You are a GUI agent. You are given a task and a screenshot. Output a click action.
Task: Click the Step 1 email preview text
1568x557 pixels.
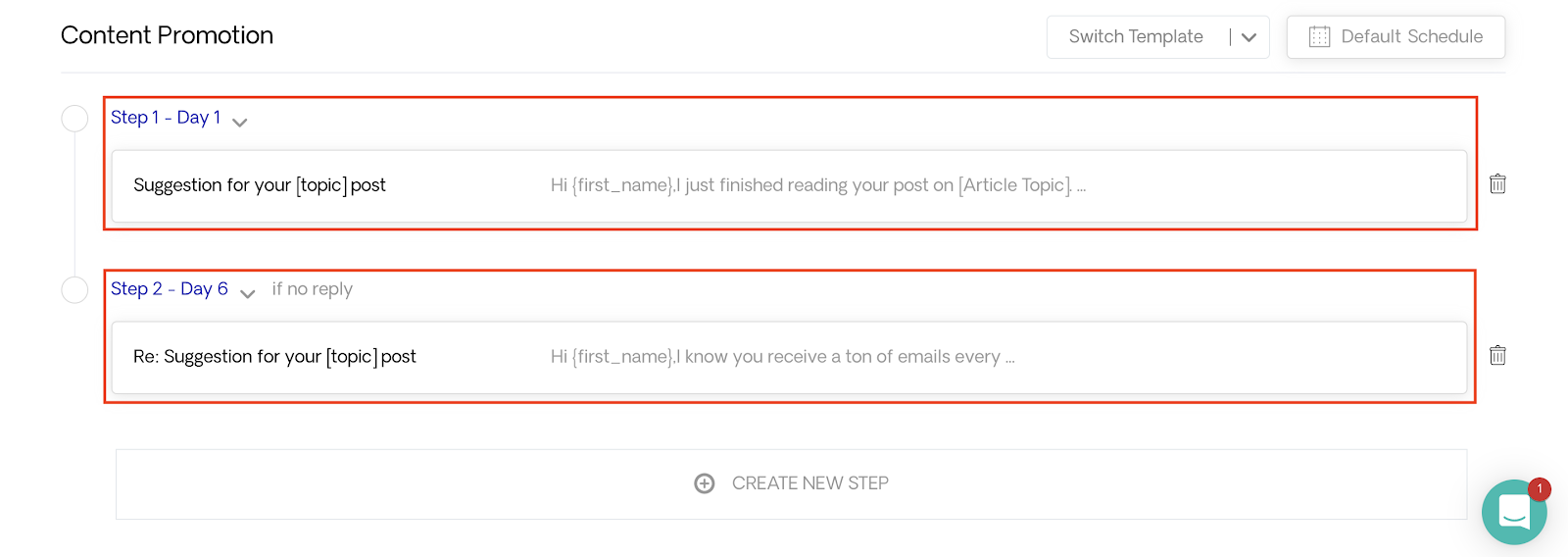point(818,185)
